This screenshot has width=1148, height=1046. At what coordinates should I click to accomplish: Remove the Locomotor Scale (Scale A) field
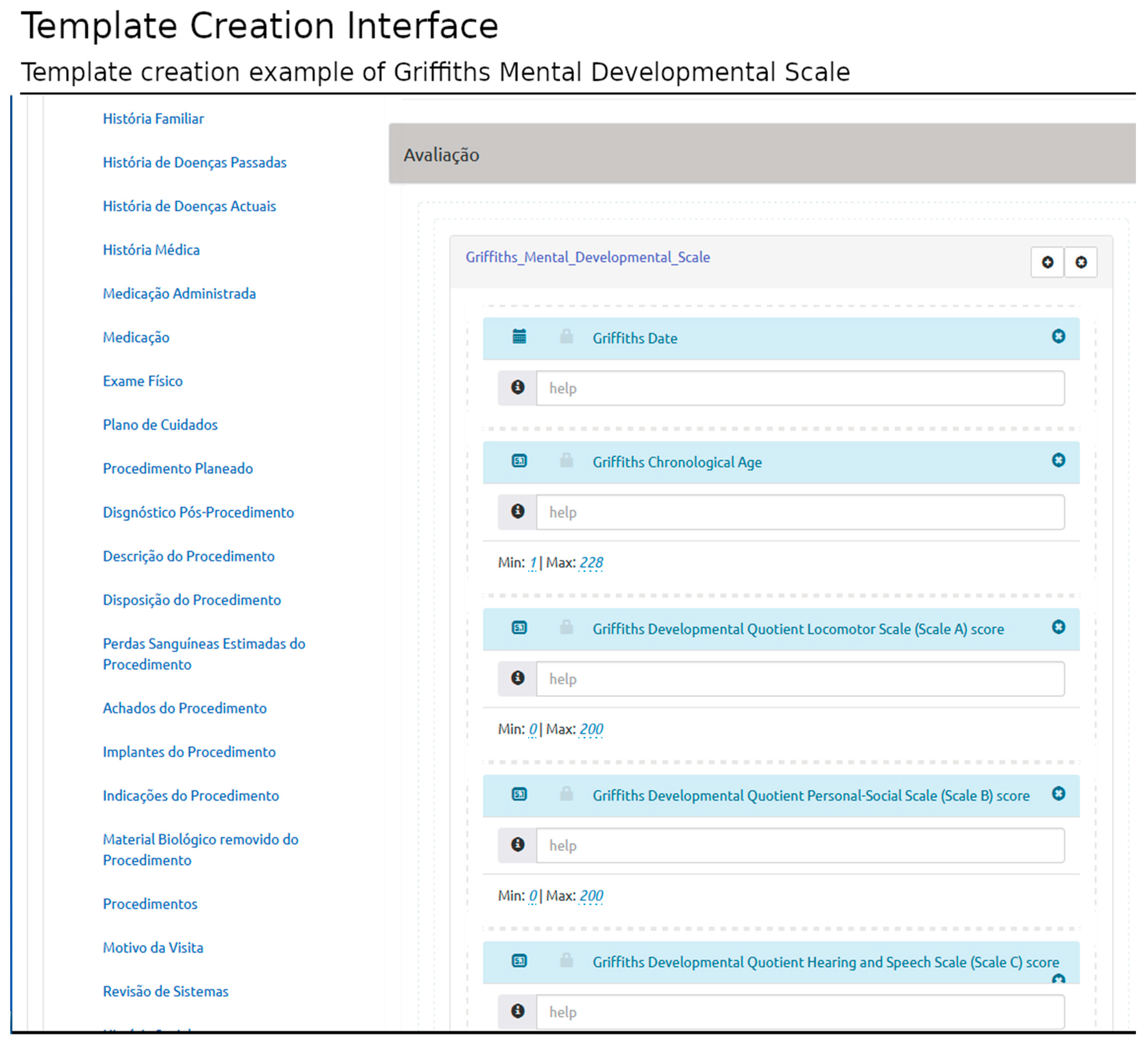(1058, 627)
